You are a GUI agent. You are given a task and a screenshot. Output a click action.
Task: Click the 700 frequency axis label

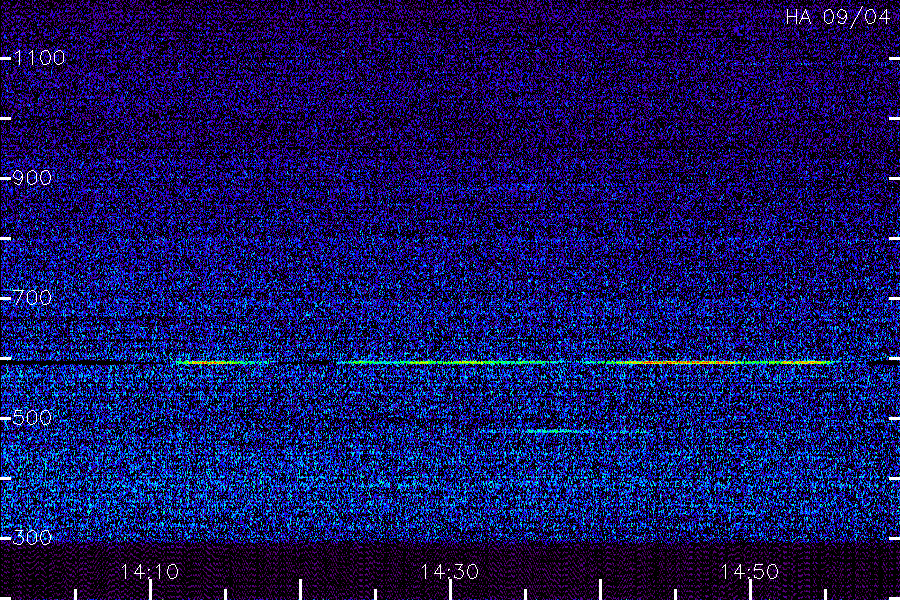pyautogui.click(x=32, y=298)
